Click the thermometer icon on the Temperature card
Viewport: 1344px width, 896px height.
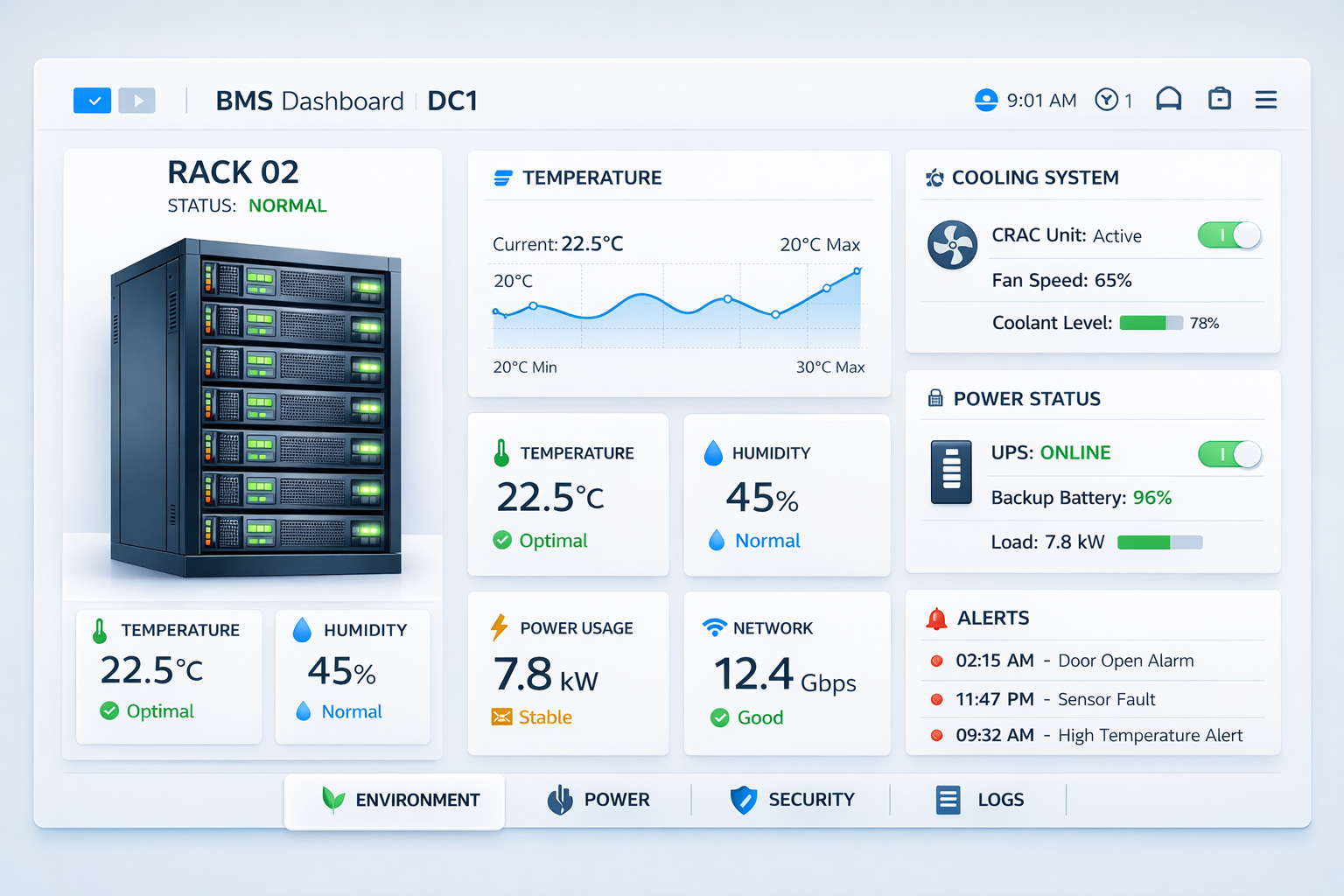tap(500, 453)
